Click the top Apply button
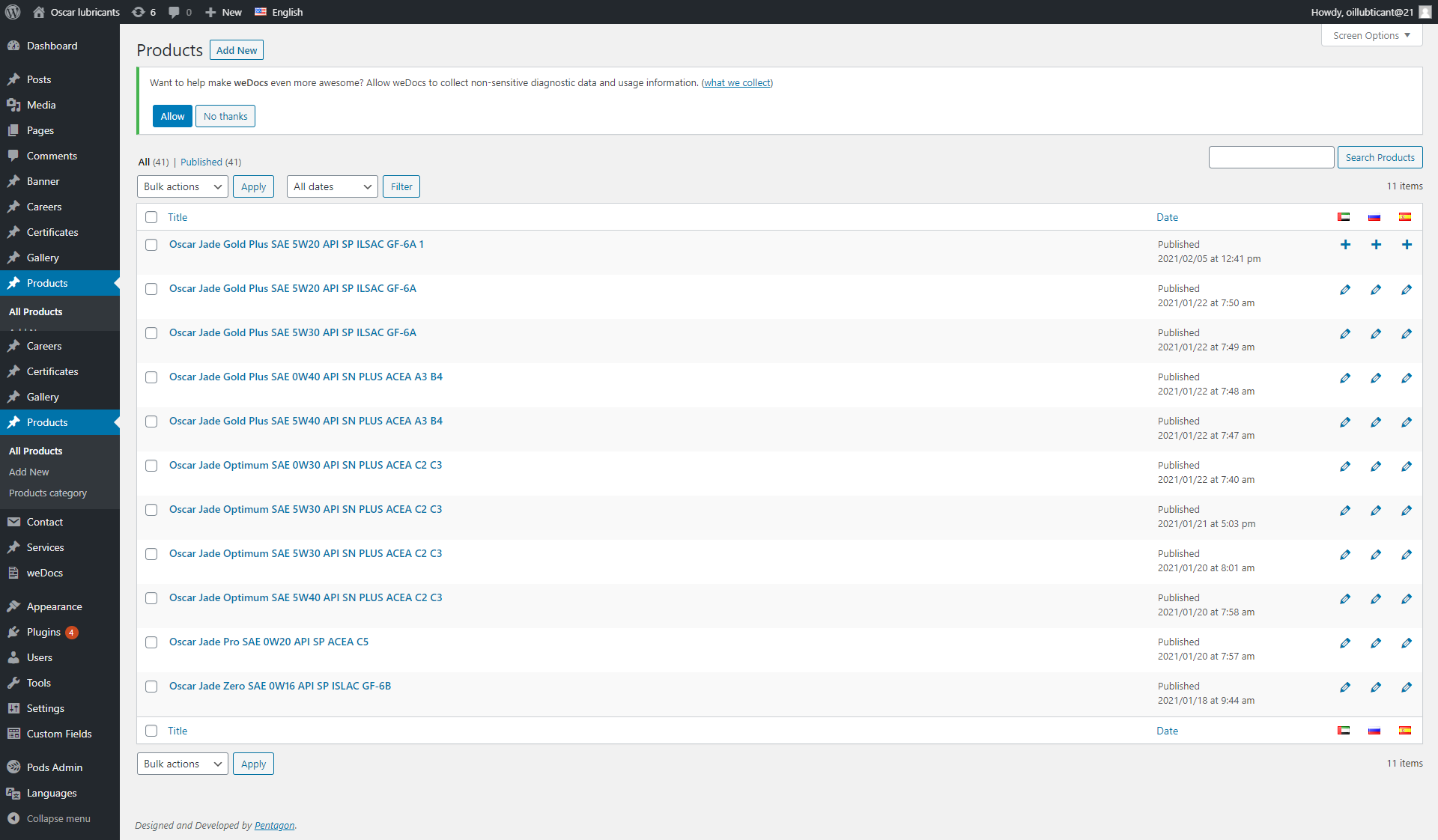 (253, 186)
